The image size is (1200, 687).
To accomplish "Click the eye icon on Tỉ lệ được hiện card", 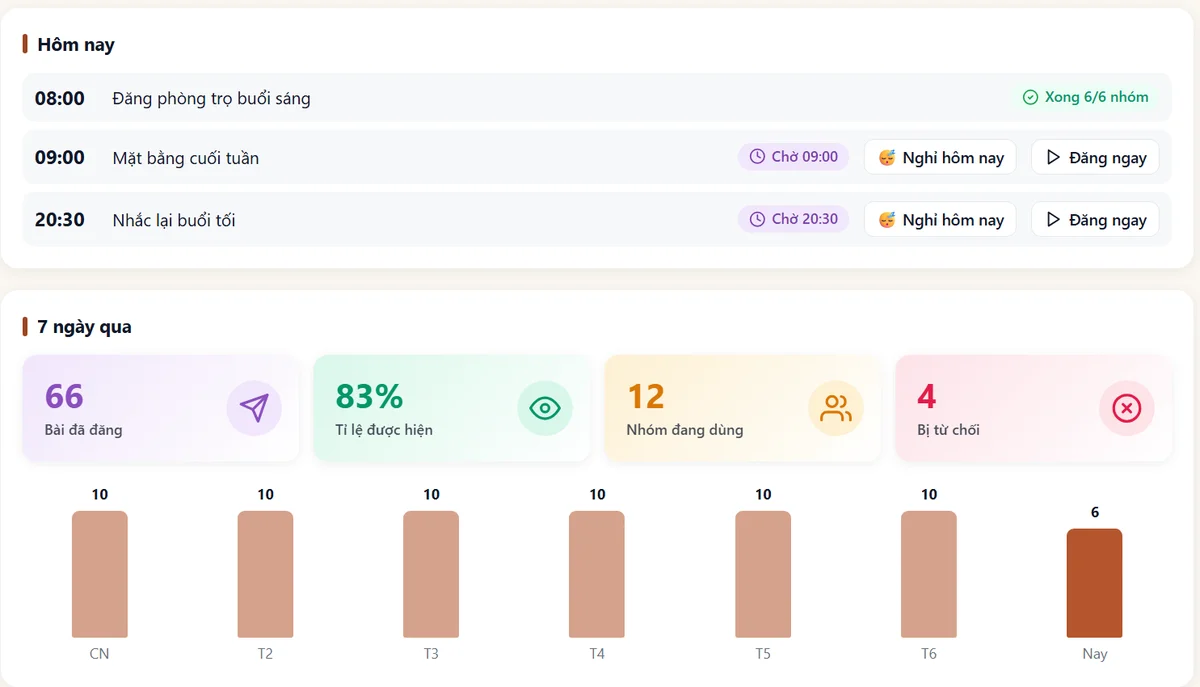I will 545,408.
